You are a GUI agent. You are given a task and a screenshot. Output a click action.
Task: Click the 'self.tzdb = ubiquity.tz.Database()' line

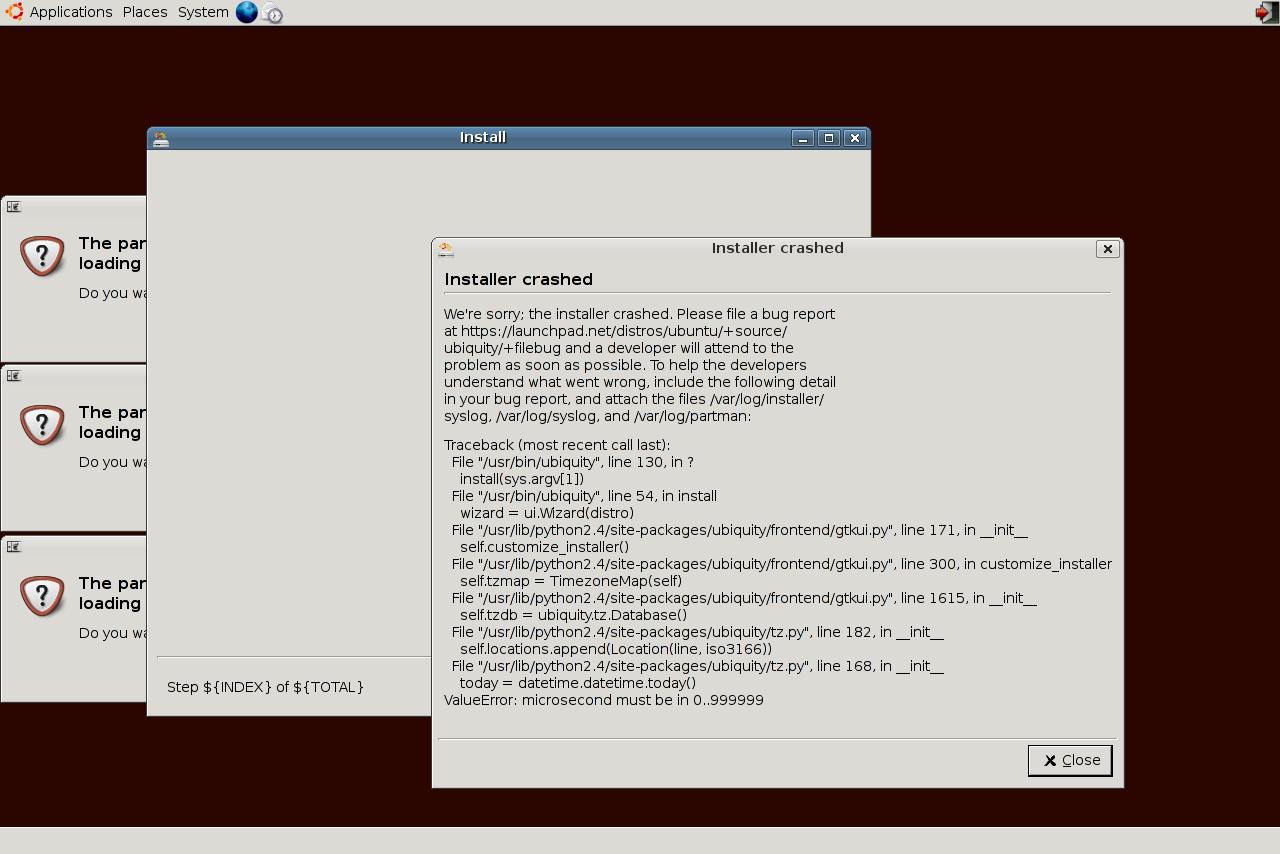(573, 616)
